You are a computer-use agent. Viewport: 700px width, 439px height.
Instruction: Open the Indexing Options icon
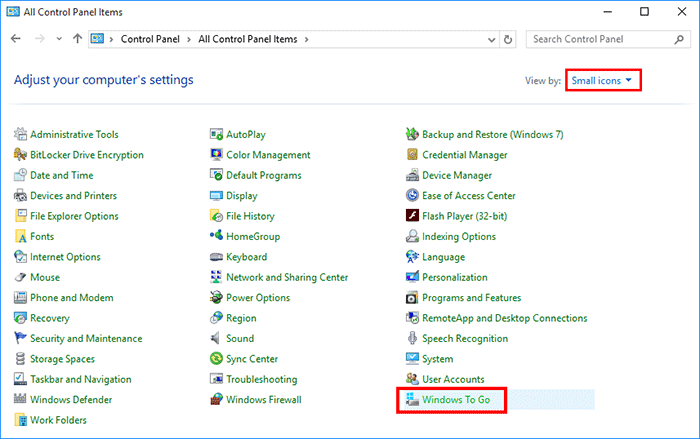412,236
